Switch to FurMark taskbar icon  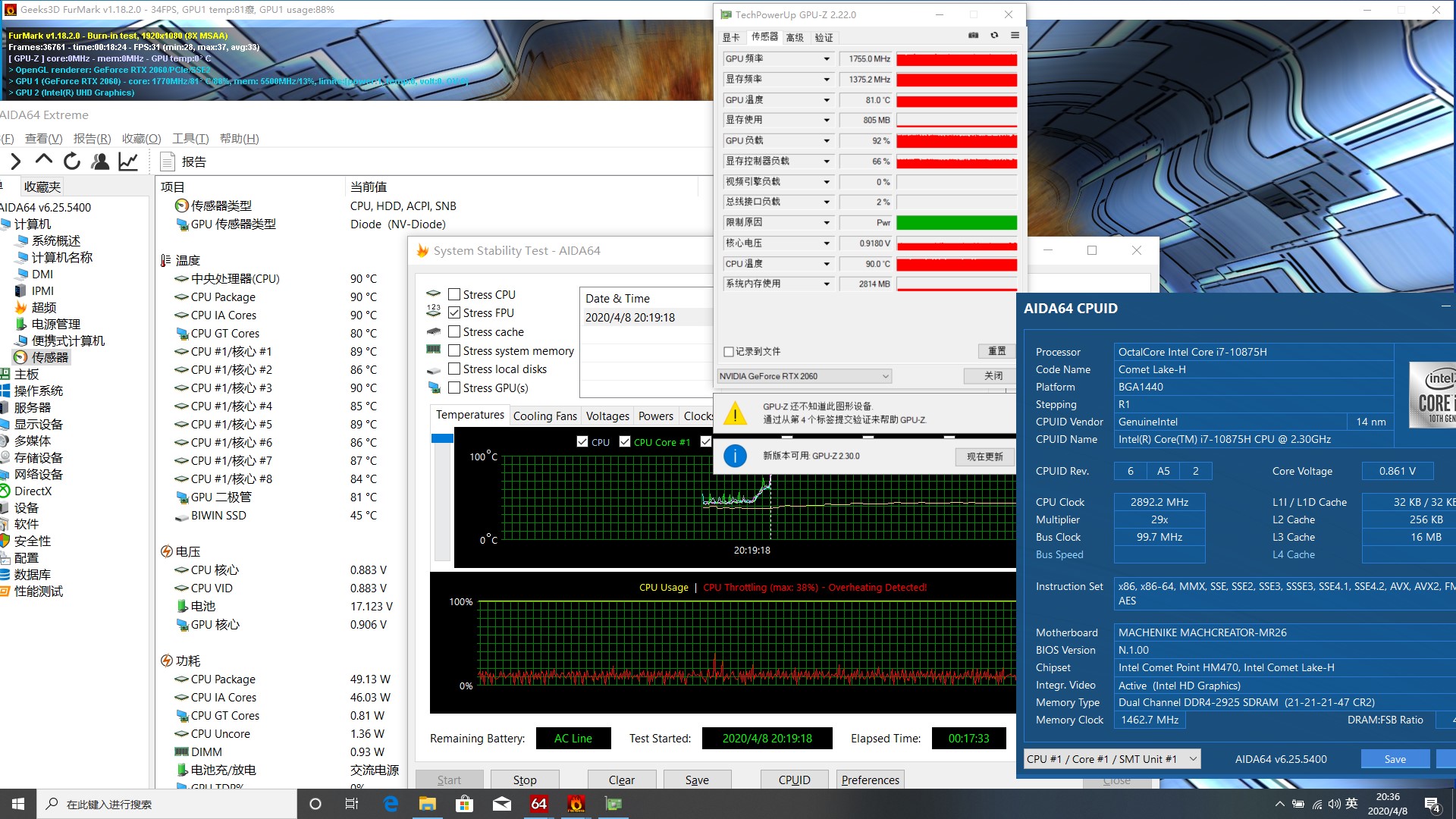coord(576,804)
